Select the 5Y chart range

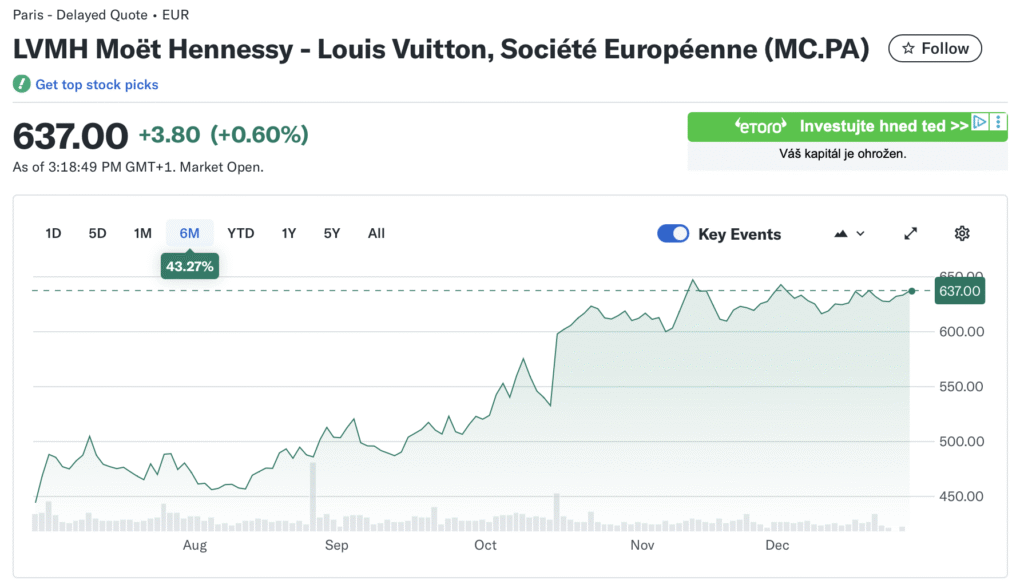(332, 233)
